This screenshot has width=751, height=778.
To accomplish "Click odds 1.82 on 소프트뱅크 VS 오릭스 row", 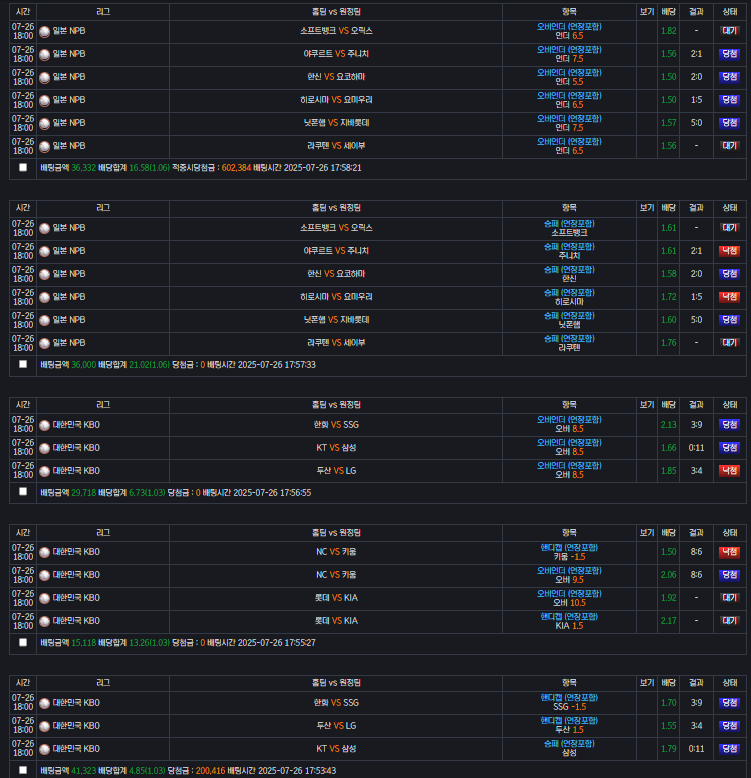I will pos(669,31).
